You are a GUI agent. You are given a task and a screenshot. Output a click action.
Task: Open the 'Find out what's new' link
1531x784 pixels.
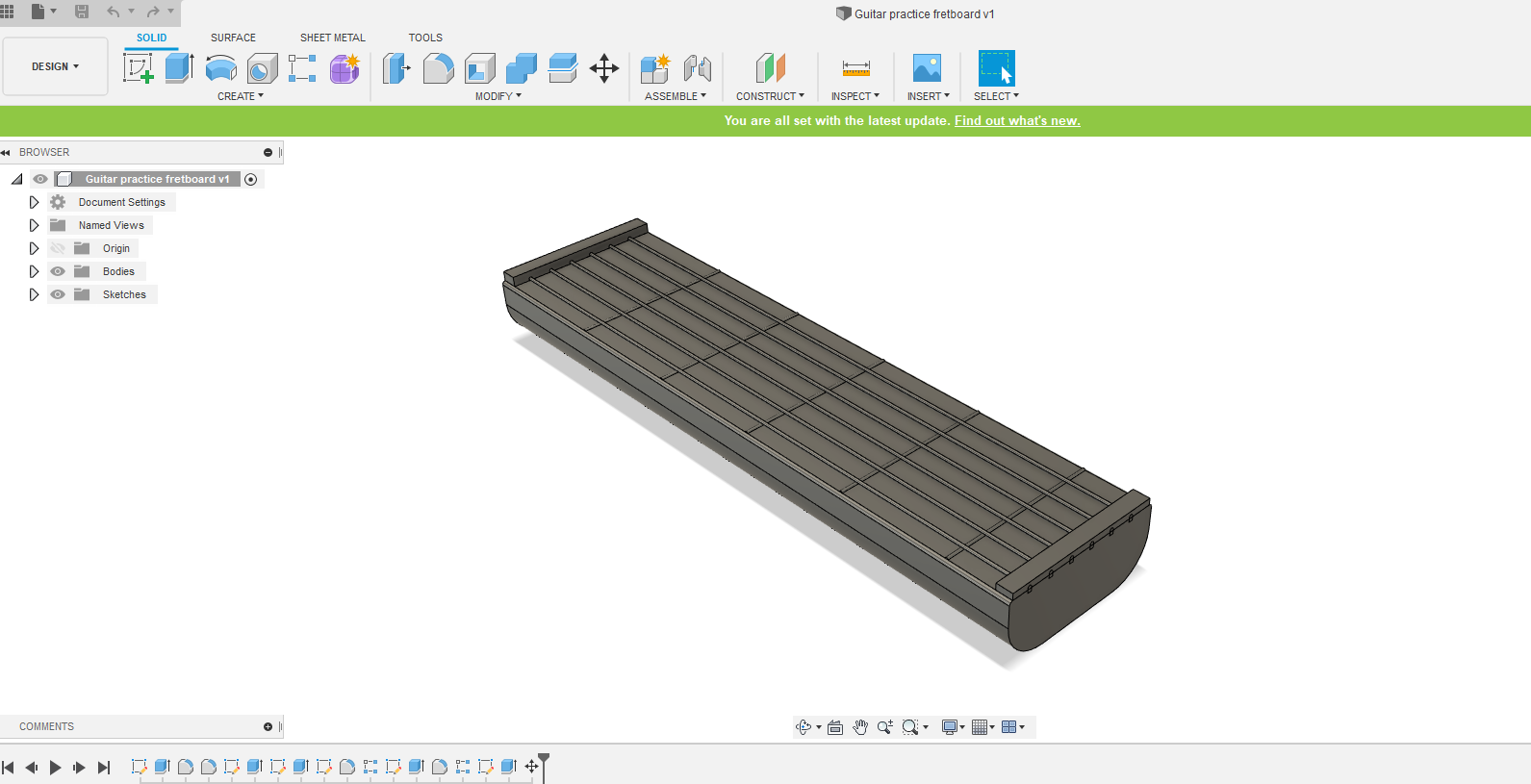1016,121
